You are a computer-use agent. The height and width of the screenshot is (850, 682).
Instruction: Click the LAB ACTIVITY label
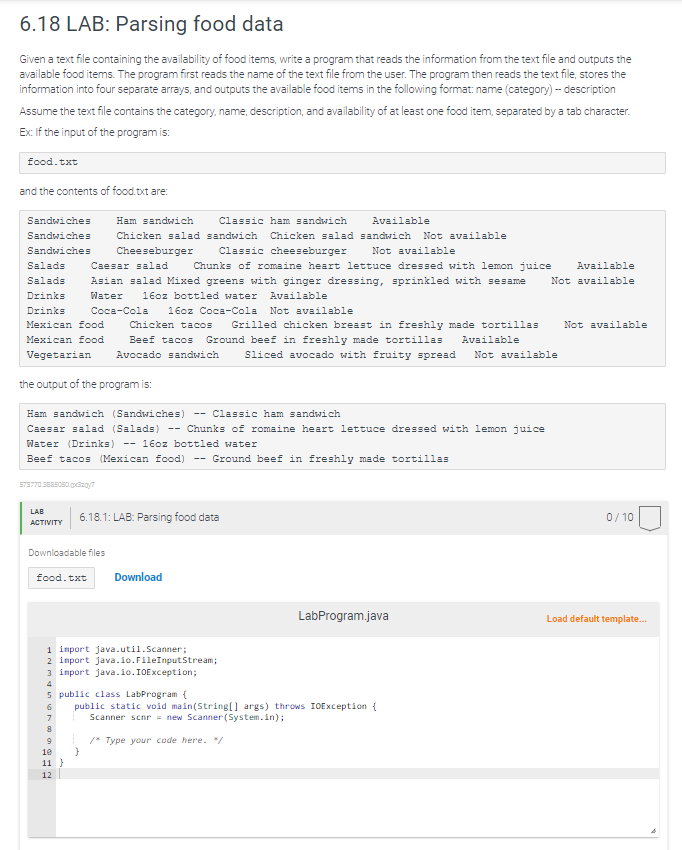pos(46,517)
